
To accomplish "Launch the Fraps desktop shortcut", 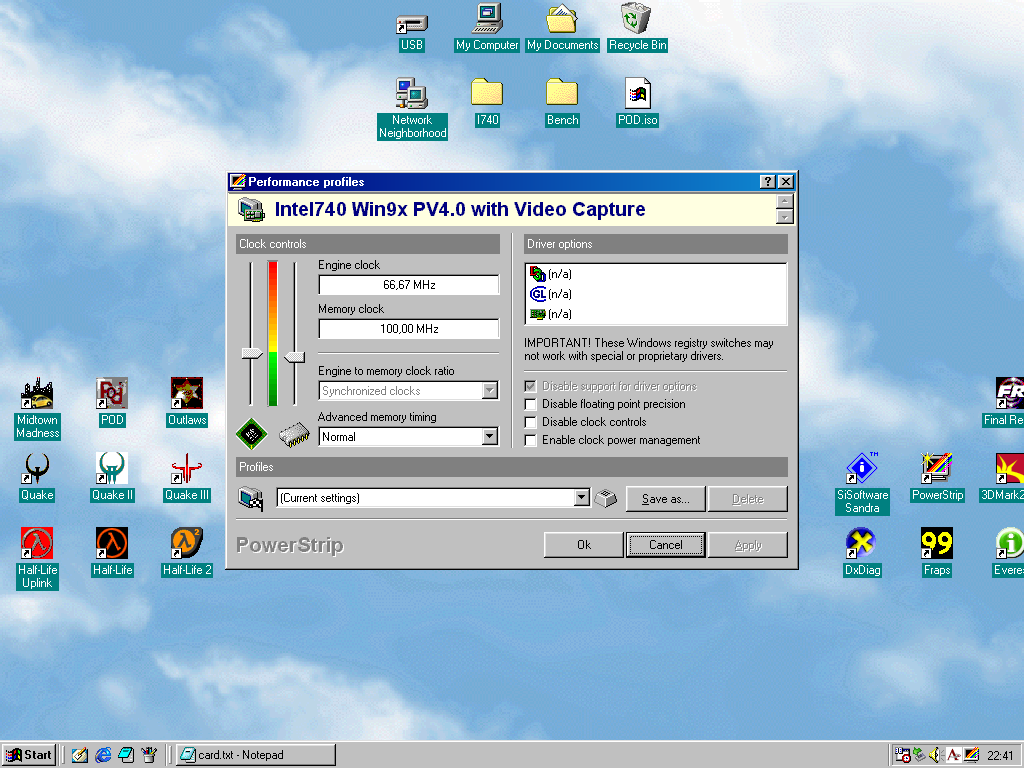I will [937, 544].
